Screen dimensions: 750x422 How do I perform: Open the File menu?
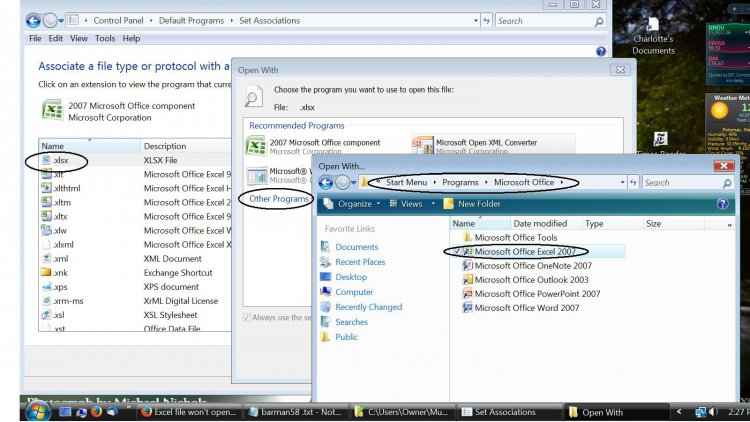pos(35,38)
